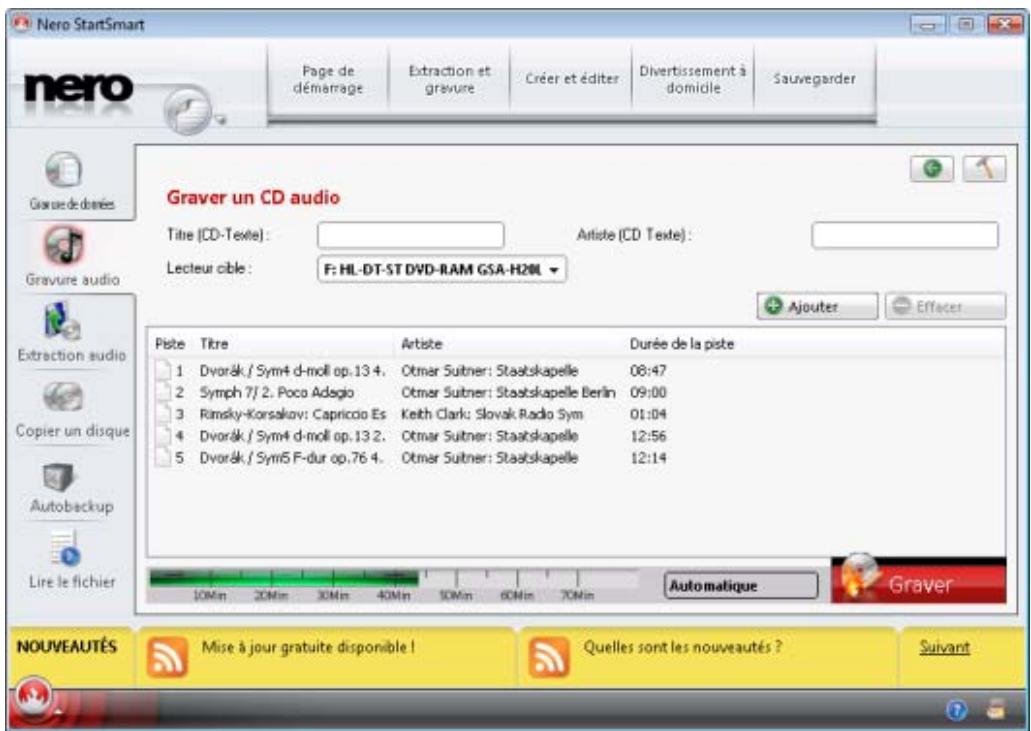This screenshot has width=1031, height=731.
Task: Click duration 12:14 of track 5
Action: point(648,458)
